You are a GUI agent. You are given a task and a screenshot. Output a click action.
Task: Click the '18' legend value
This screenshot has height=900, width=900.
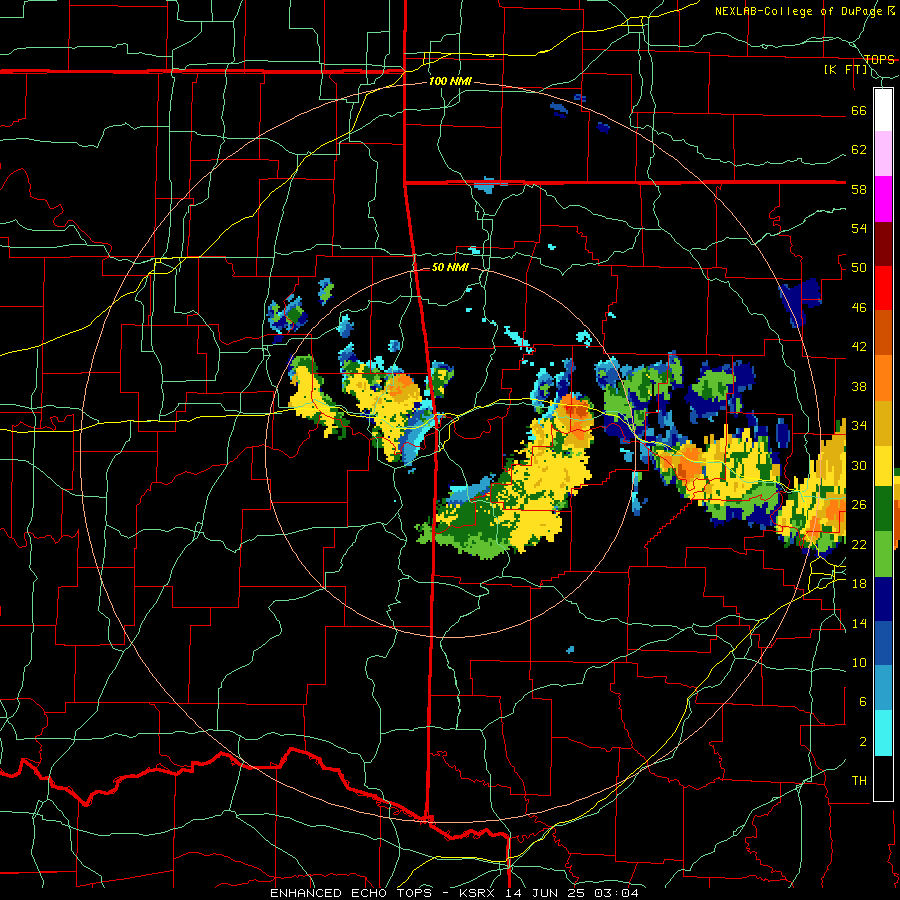859,584
